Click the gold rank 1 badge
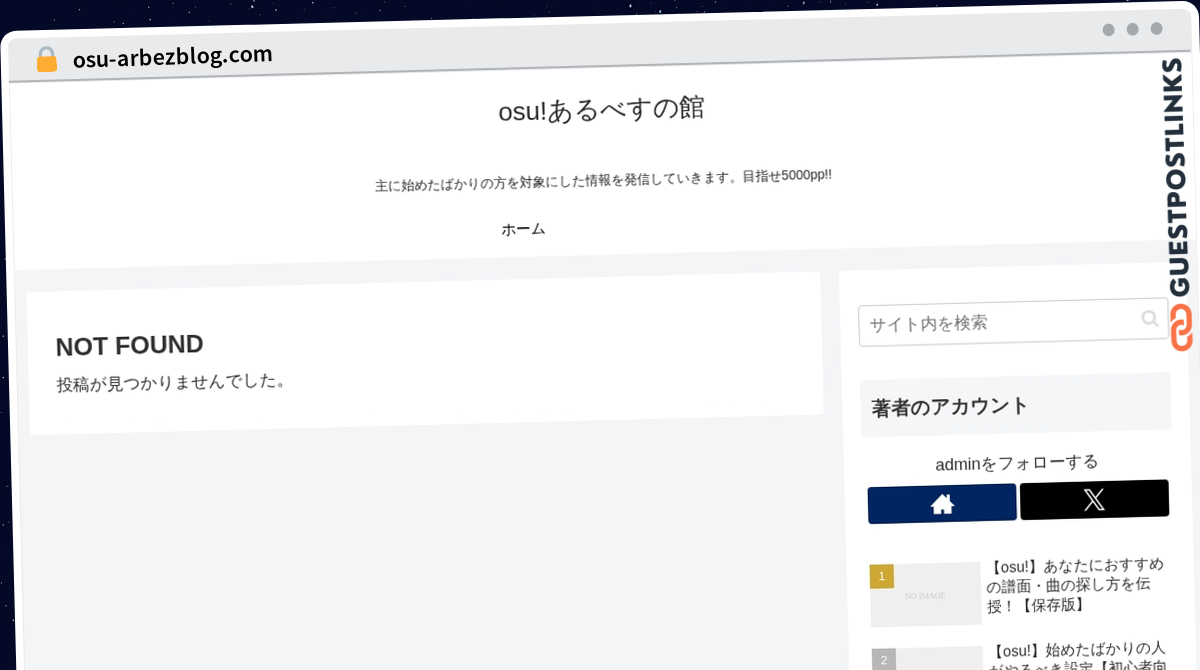Image resolution: width=1200 pixels, height=670 pixels. pos(881,576)
